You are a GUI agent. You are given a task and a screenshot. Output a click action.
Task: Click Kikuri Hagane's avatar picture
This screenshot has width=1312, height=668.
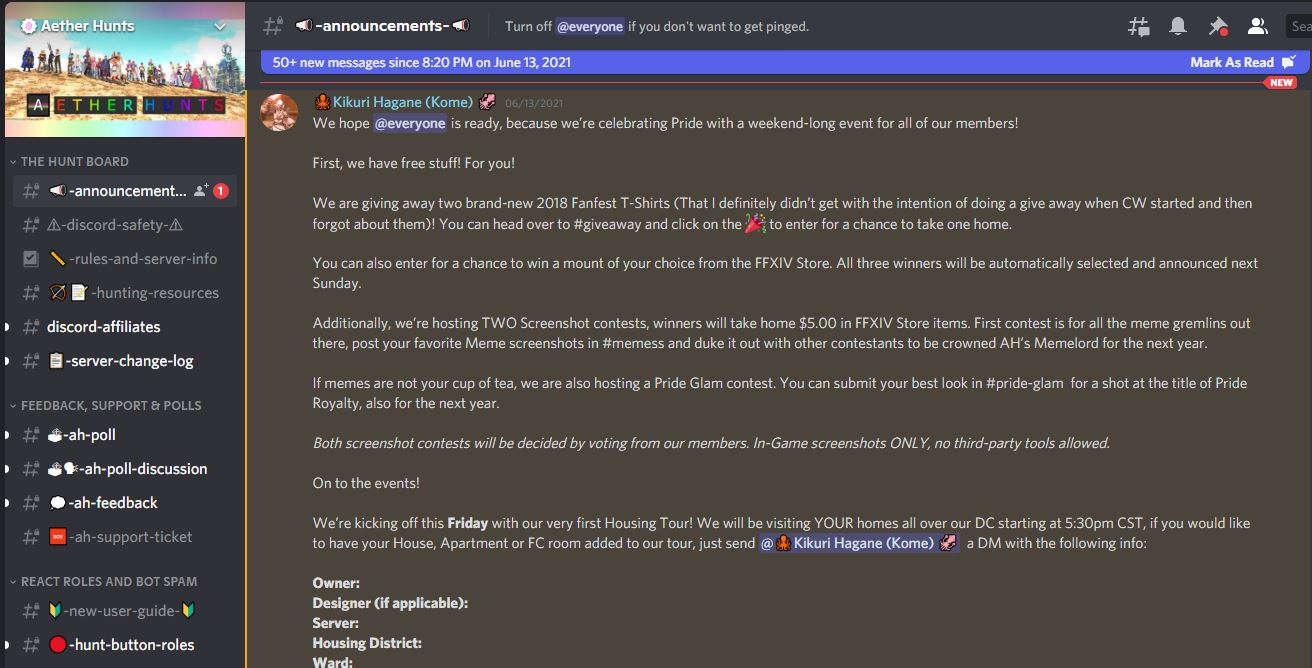point(279,112)
